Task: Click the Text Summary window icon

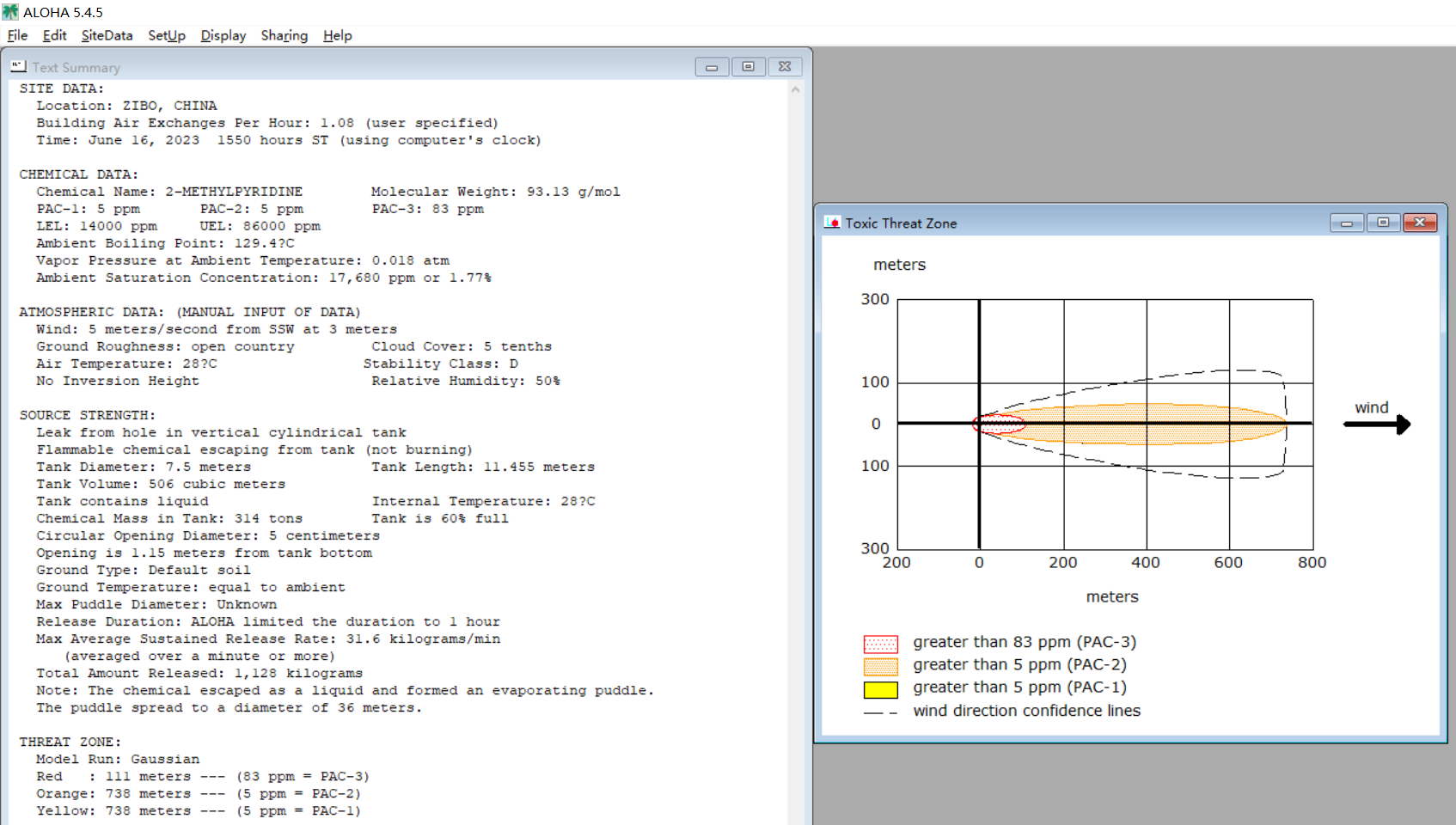Action: (18, 66)
